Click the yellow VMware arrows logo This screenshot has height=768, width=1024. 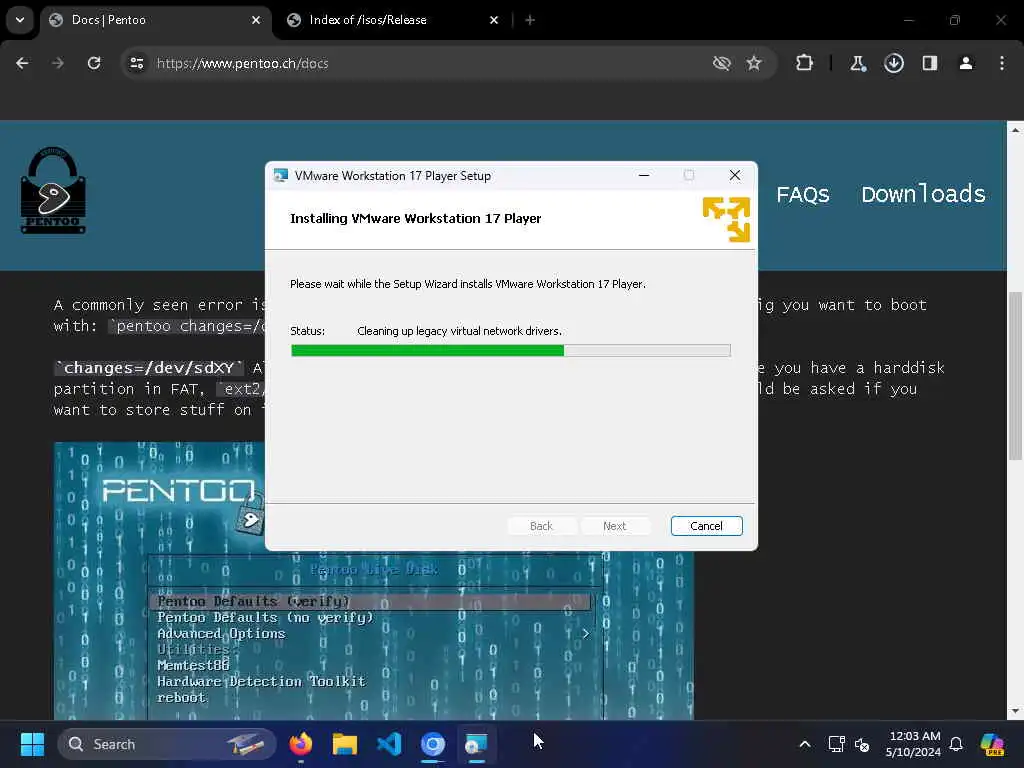726,219
